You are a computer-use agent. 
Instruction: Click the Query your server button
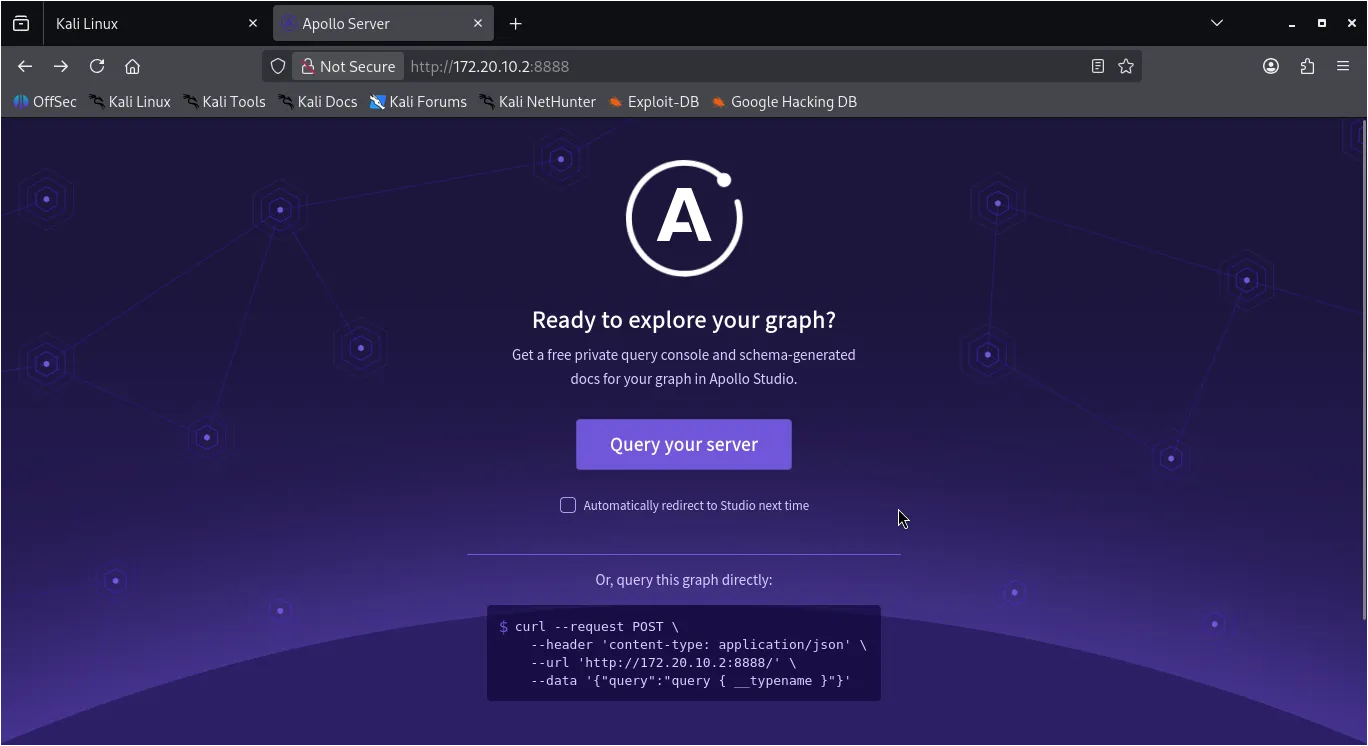[684, 444]
